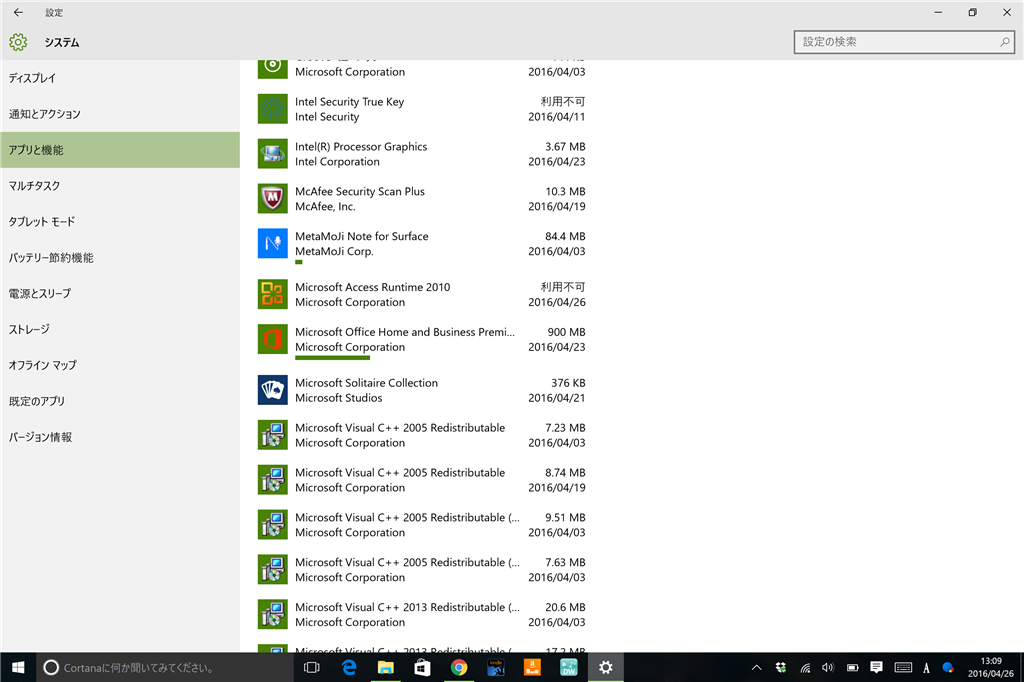Viewport: 1024px width, 682px height.
Task: Select アプリと機能 in the sidebar
Action: point(120,150)
